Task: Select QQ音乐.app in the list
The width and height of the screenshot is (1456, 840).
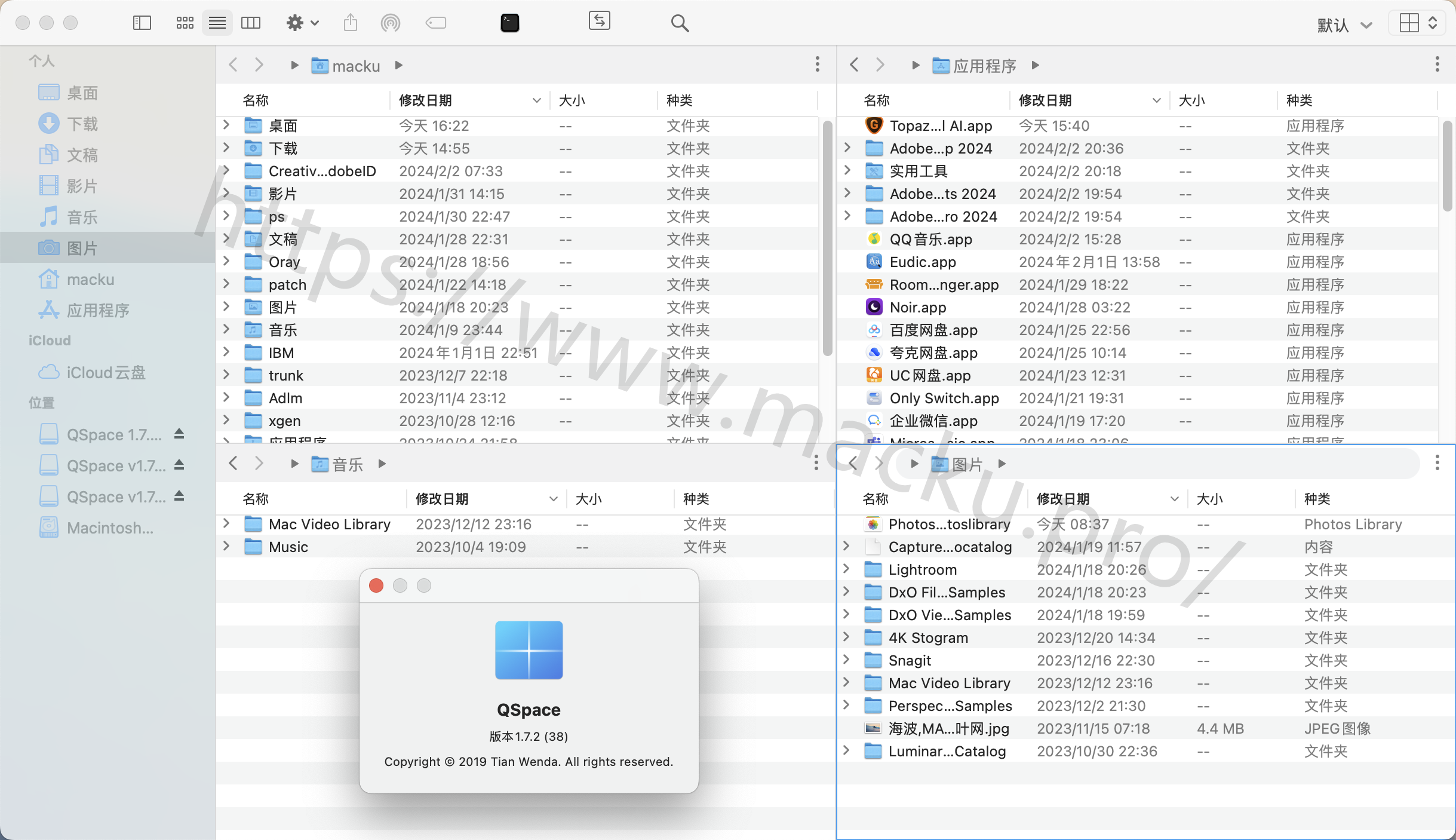Action: (1137, 239)
